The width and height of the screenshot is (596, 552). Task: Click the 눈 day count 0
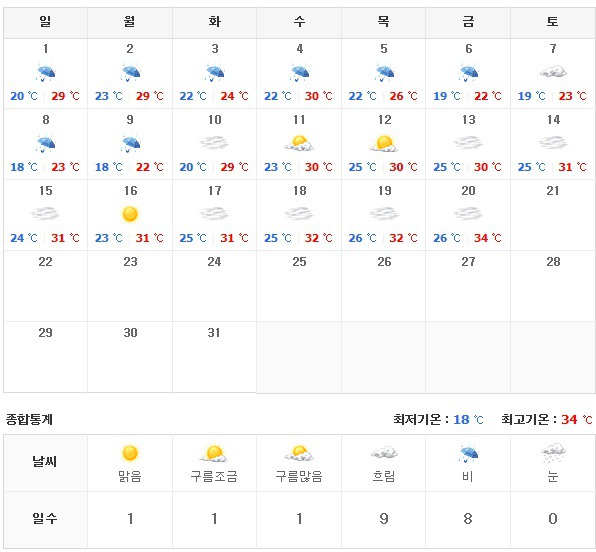(553, 519)
